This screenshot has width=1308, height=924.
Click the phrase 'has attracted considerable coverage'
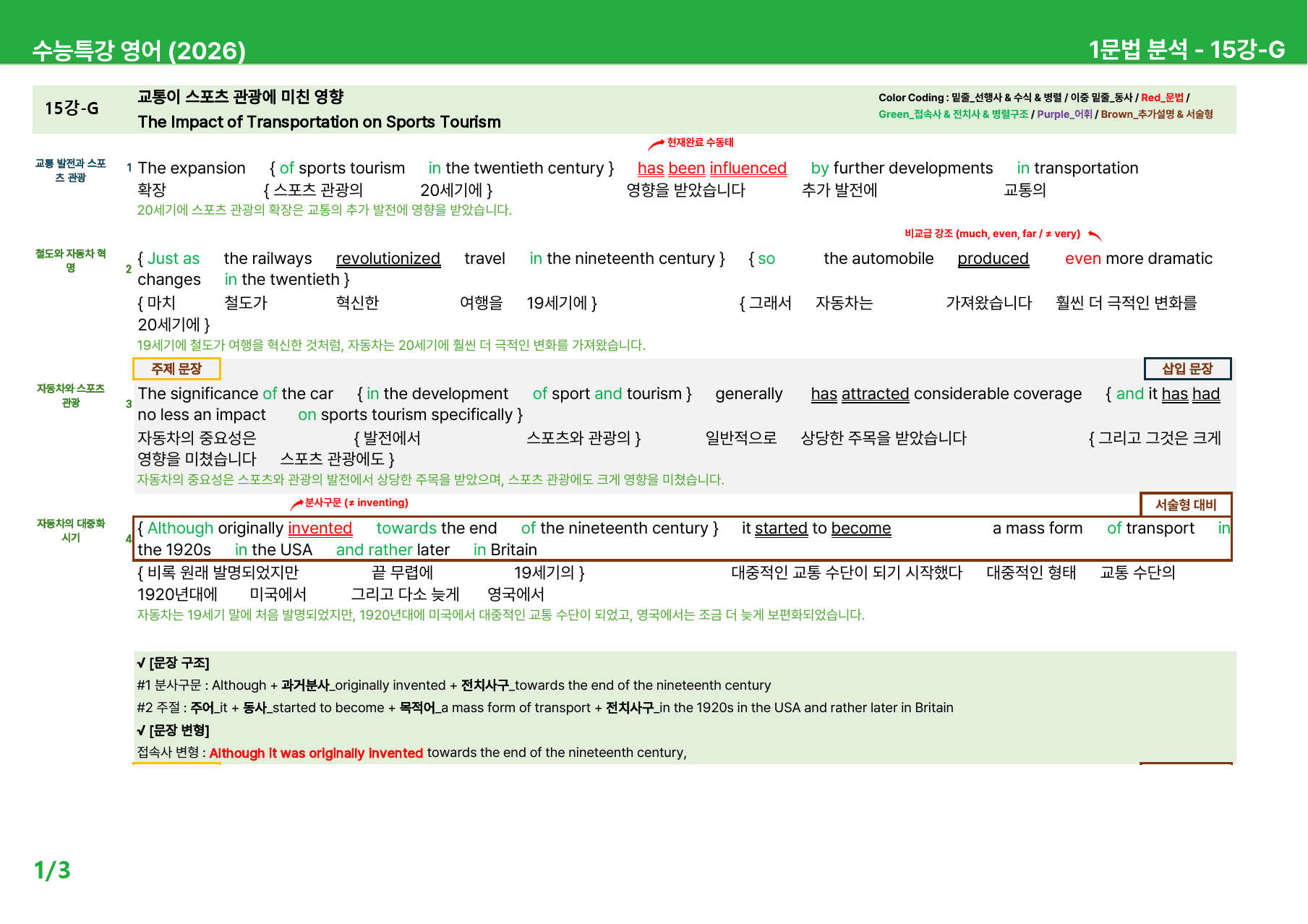click(x=946, y=393)
